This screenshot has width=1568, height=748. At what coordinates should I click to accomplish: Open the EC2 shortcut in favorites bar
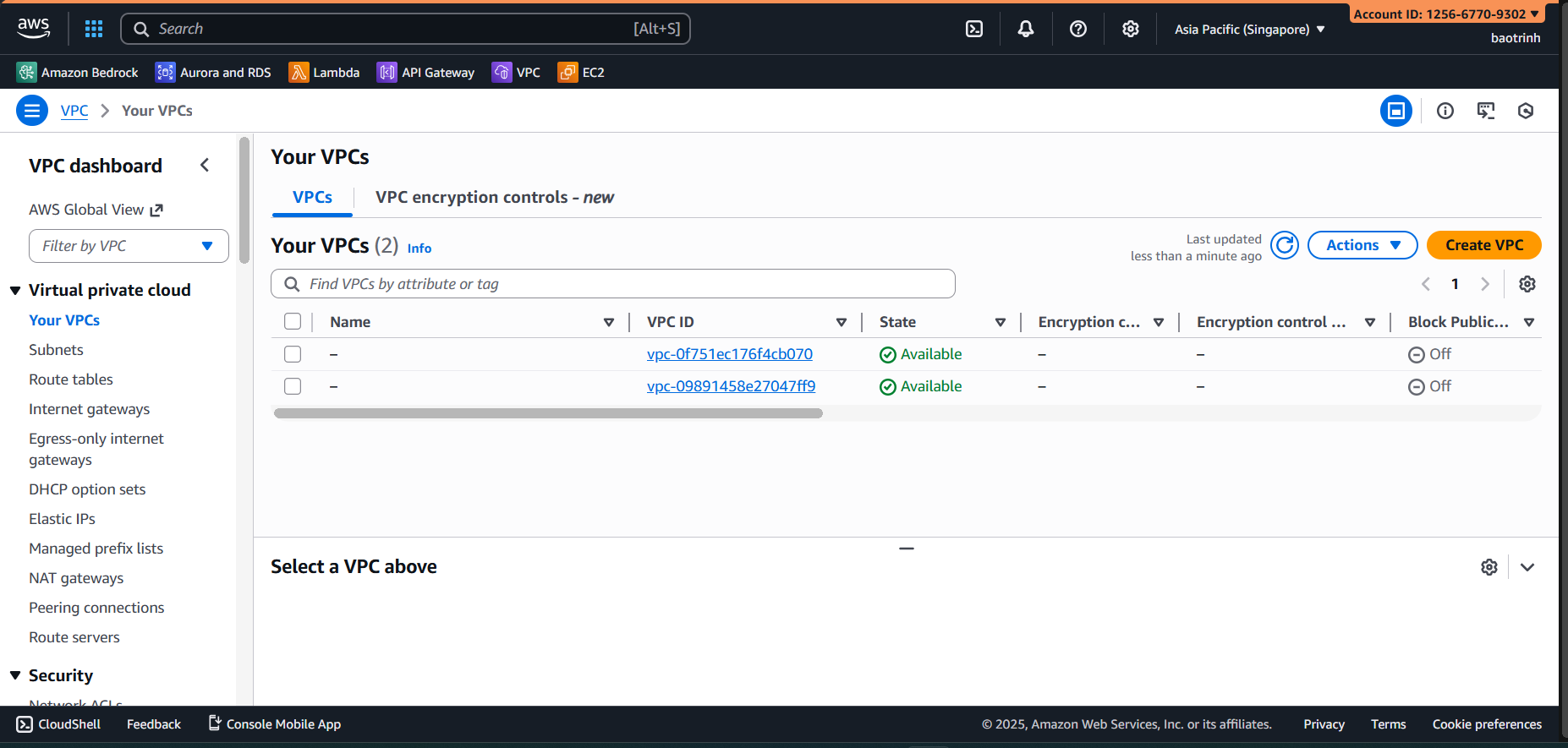(x=582, y=73)
